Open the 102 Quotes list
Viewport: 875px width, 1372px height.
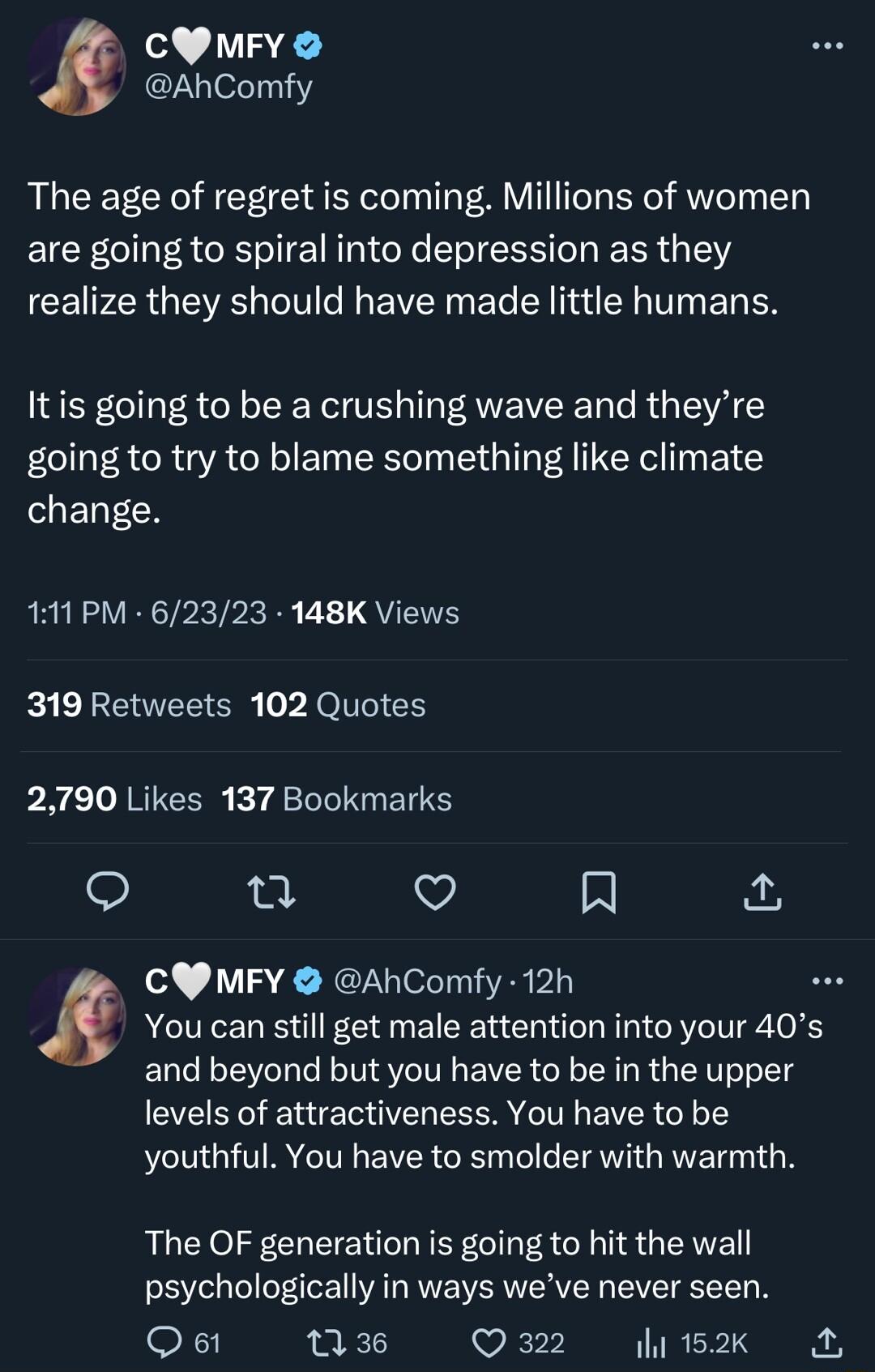[339, 705]
